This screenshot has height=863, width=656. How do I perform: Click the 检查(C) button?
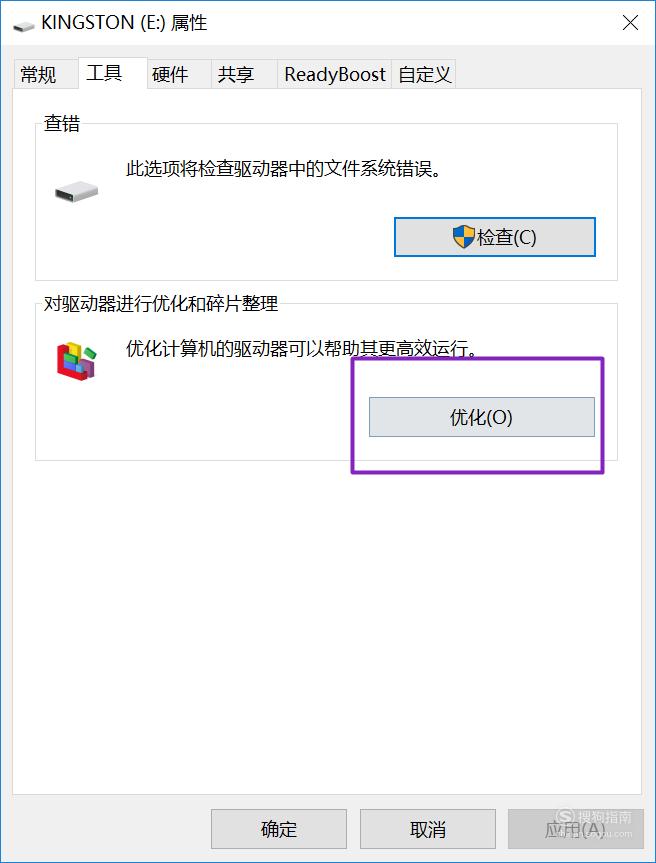coord(495,237)
